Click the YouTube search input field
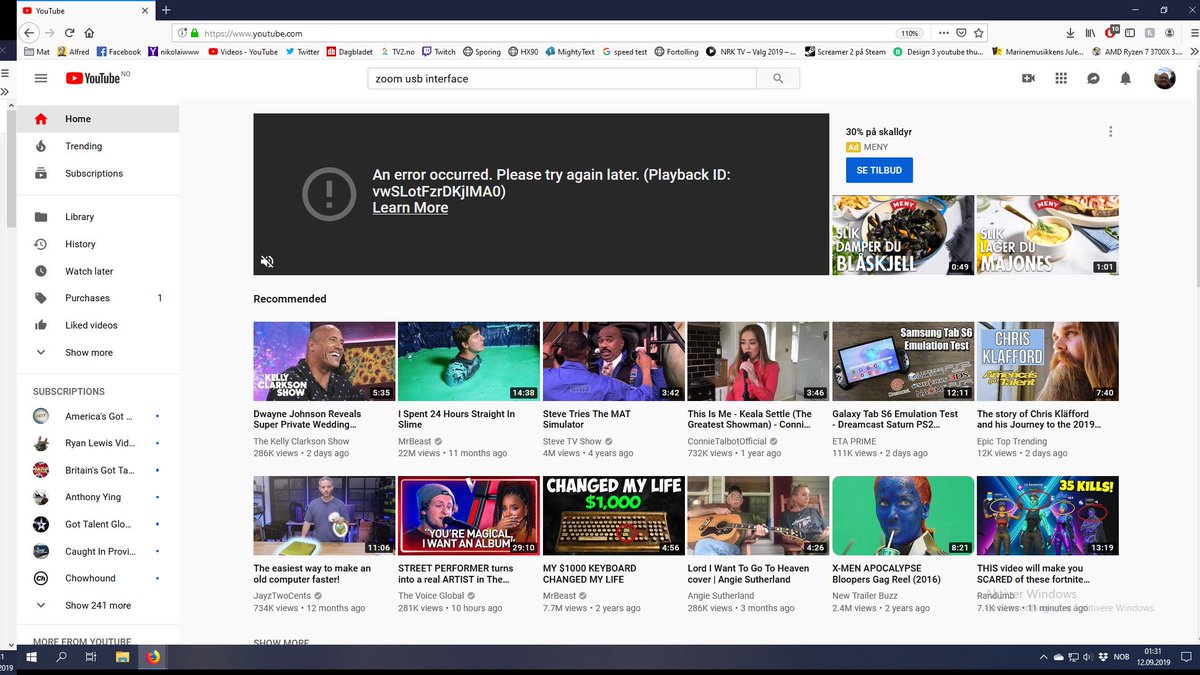 [562, 78]
